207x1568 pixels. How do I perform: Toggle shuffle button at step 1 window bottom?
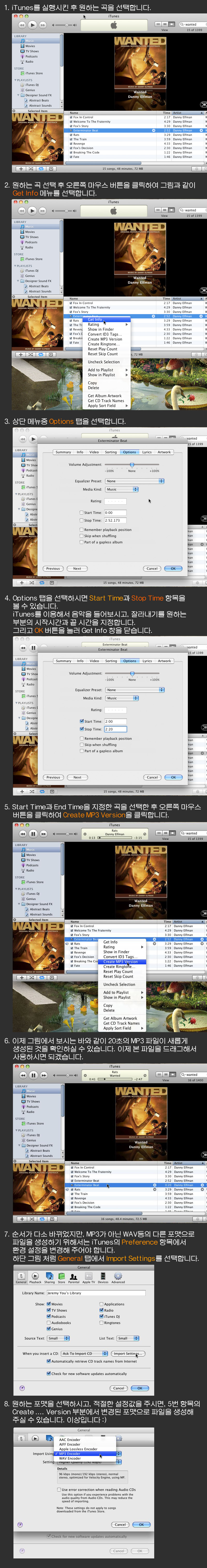[x=31, y=169]
